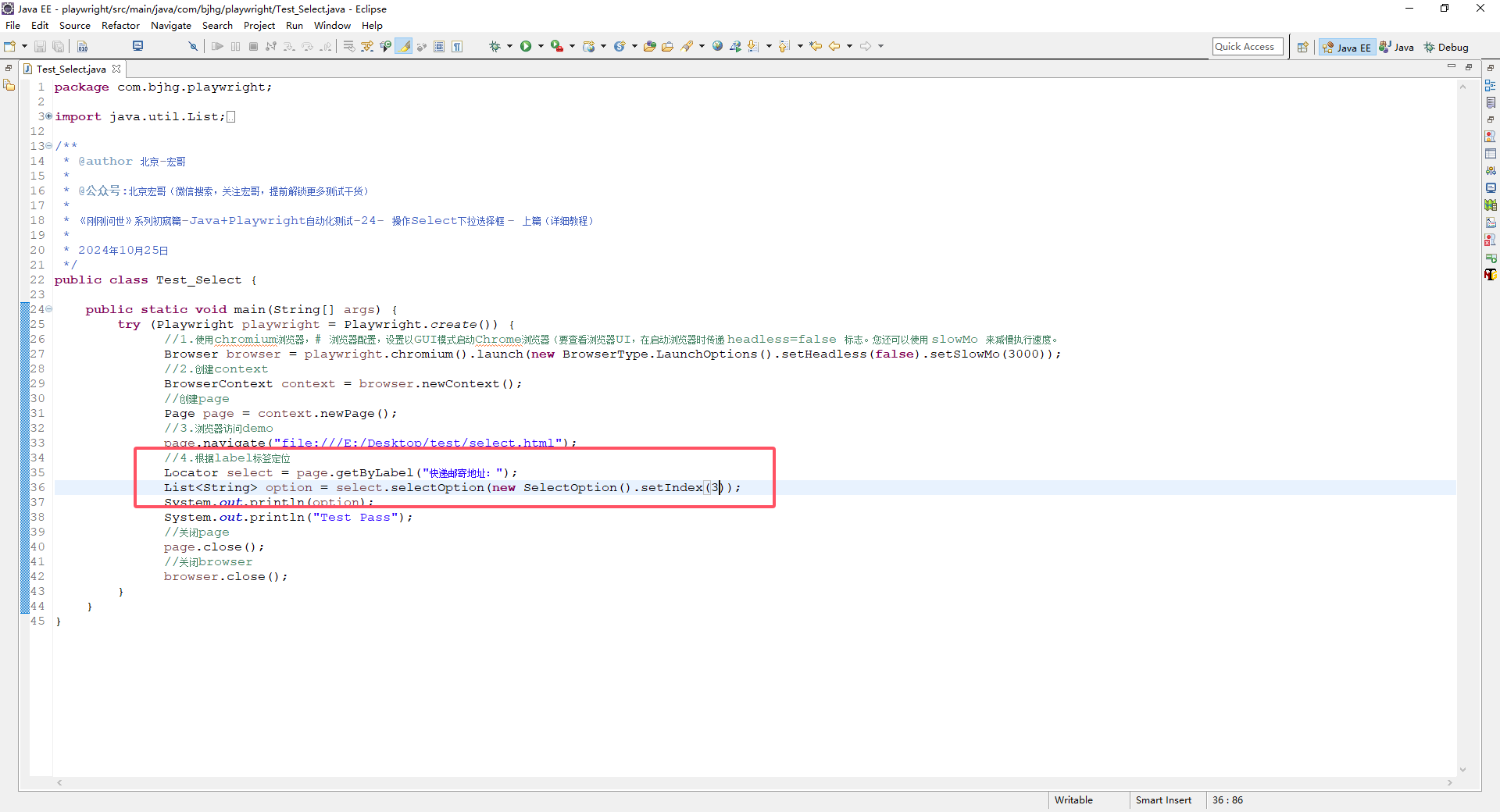
Task: Click the Skip All Breakpoints icon
Action: 193,47
